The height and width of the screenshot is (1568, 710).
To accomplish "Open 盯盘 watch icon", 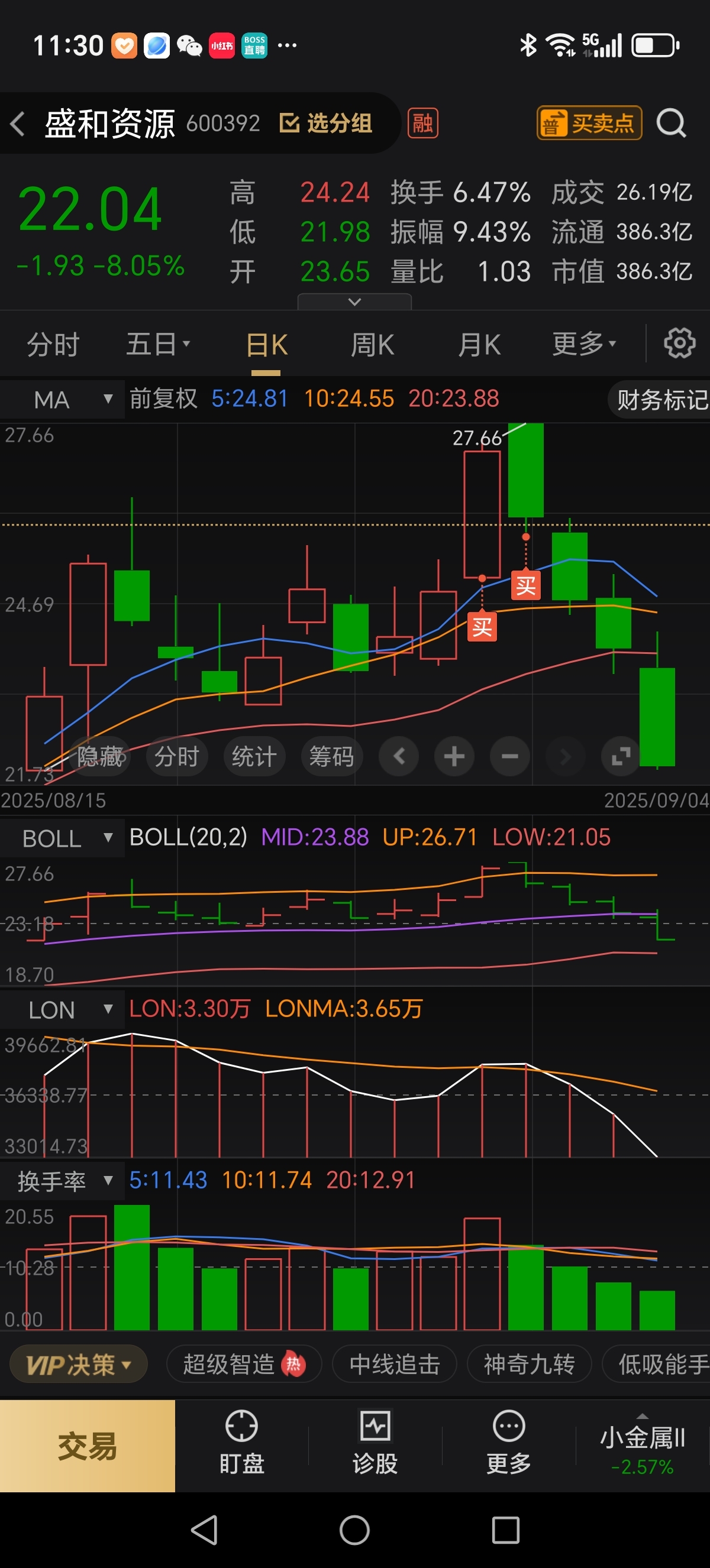I will pyautogui.click(x=242, y=1442).
